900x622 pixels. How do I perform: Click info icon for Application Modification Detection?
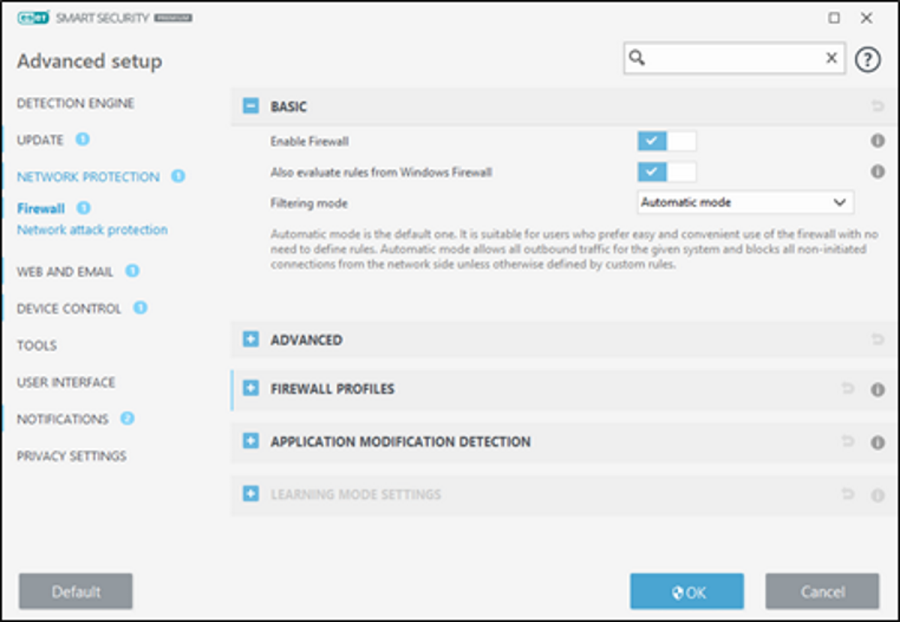tap(877, 442)
